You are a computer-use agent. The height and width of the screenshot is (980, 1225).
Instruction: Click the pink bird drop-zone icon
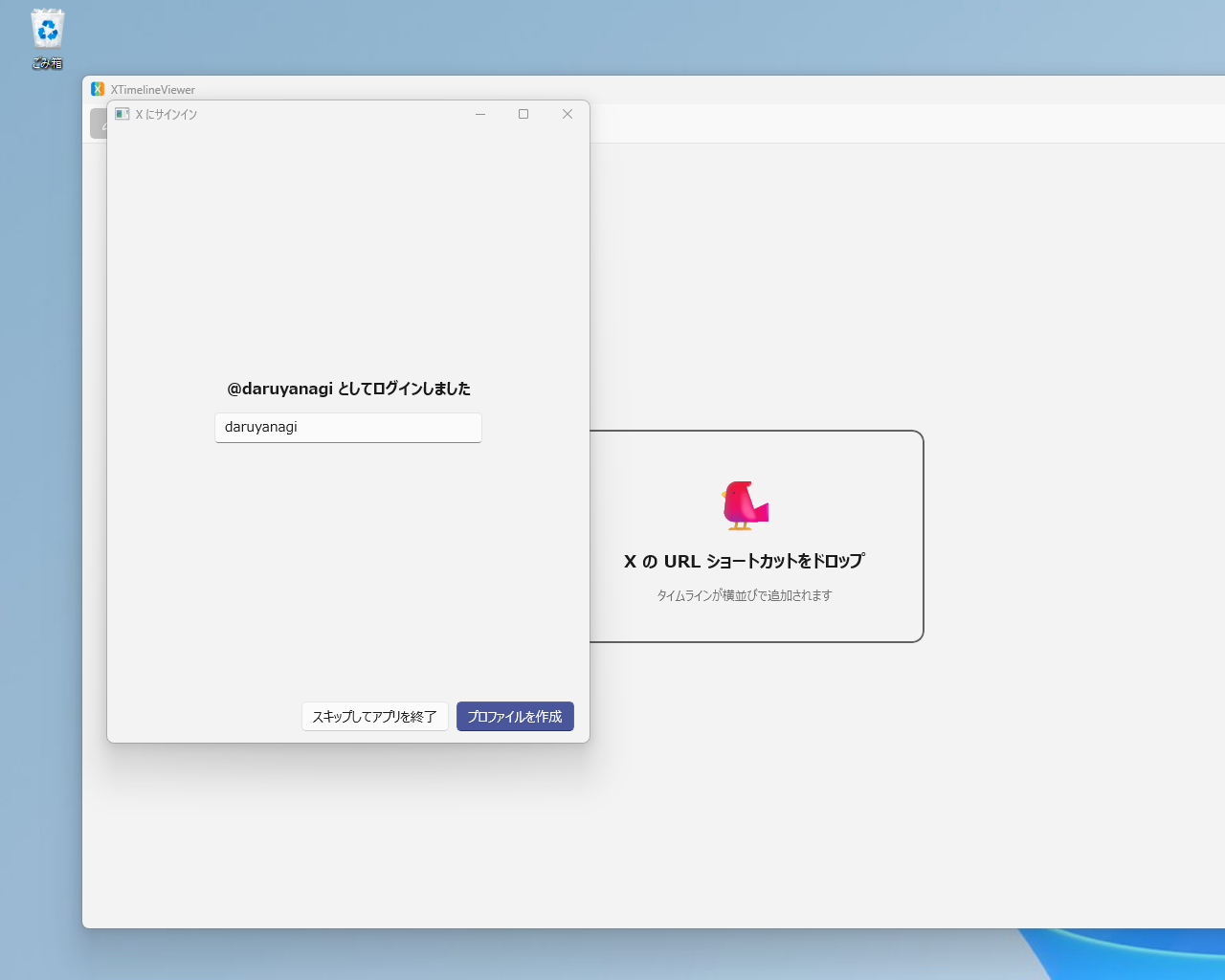745,505
